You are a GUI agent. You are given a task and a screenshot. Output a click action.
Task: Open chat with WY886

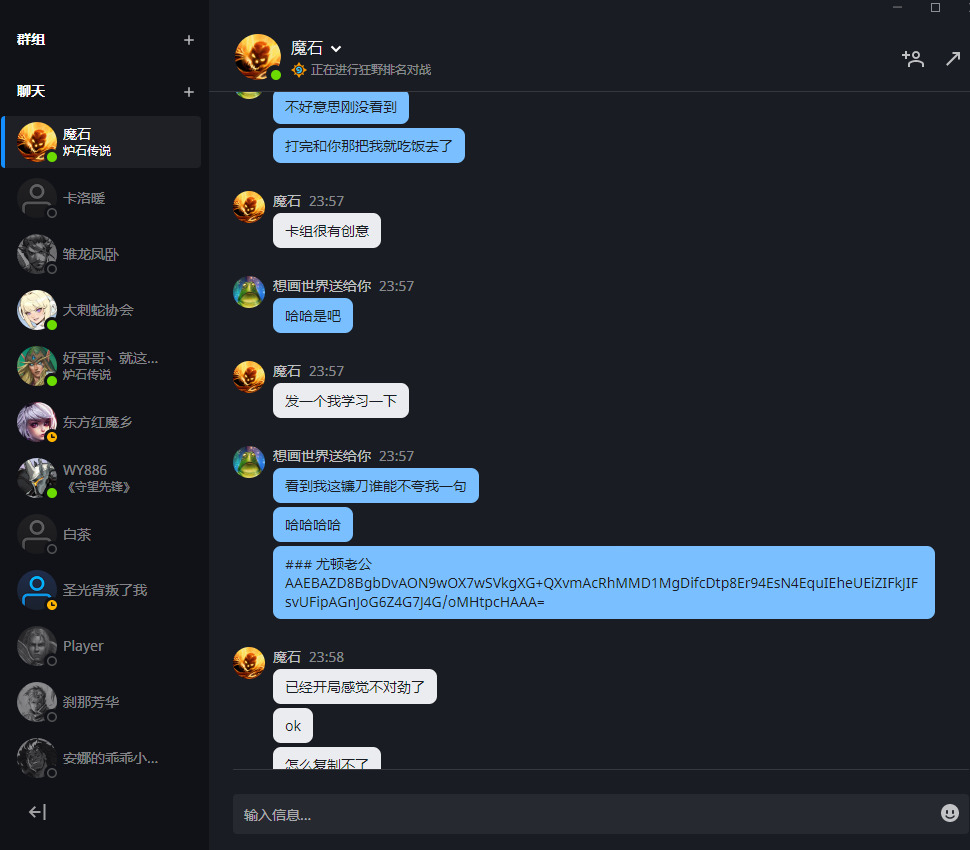click(102, 478)
